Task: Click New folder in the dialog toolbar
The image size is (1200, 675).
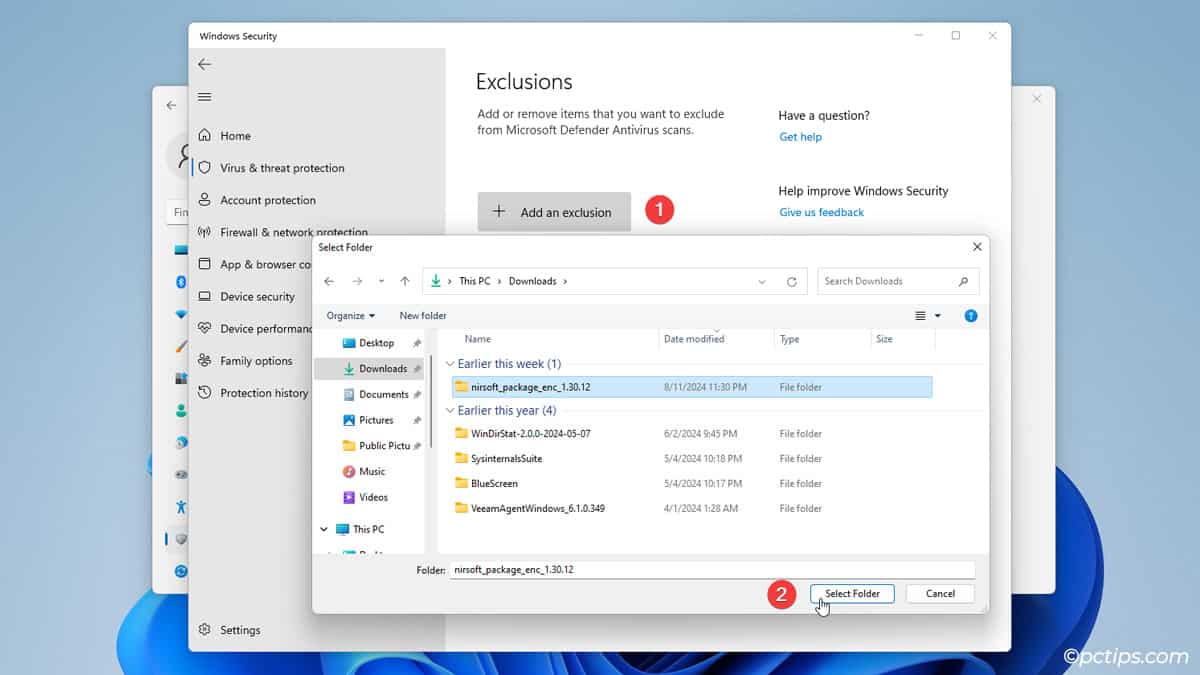Action: pos(423,315)
